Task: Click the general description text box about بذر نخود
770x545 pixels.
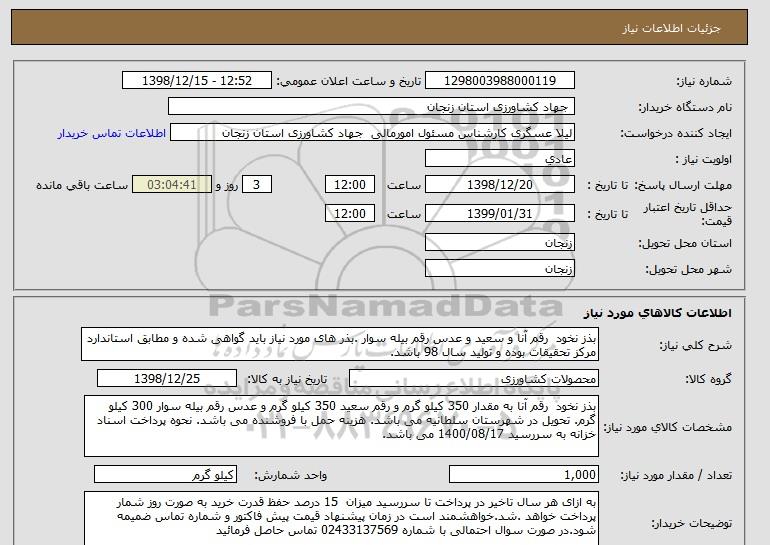Action: tap(340, 345)
